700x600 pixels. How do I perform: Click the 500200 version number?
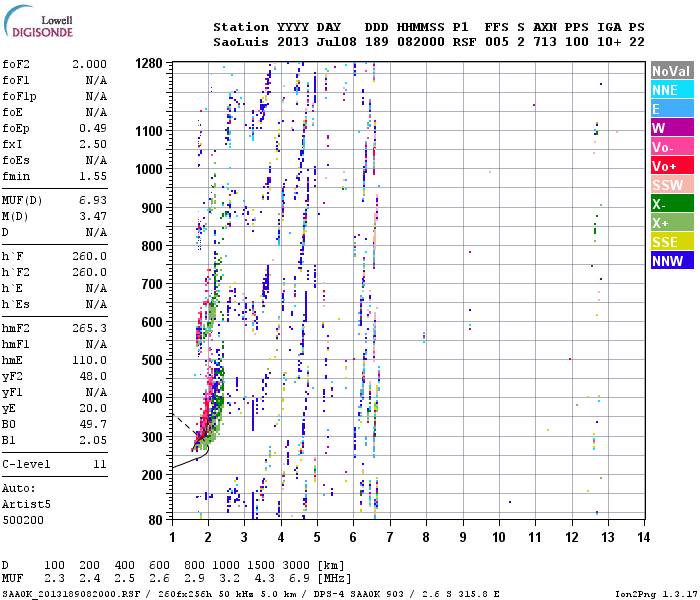coord(23,520)
